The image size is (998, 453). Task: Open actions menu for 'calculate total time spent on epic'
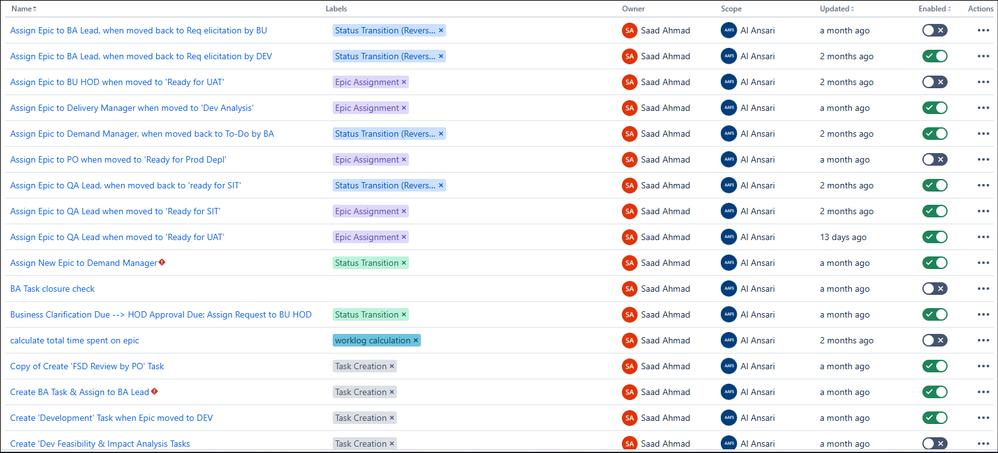tap(983, 340)
